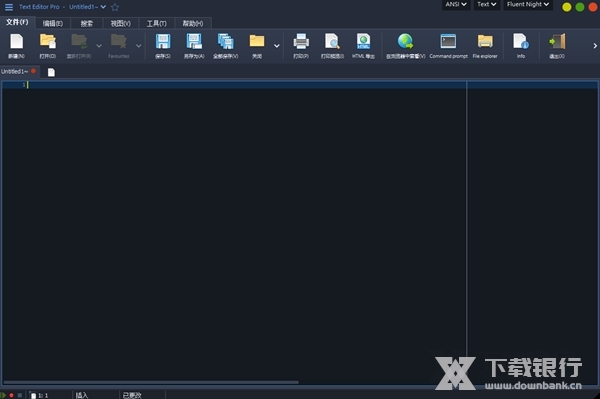Click the Favourites folder icon
Viewport: 600px width, 399px height.
119,41
